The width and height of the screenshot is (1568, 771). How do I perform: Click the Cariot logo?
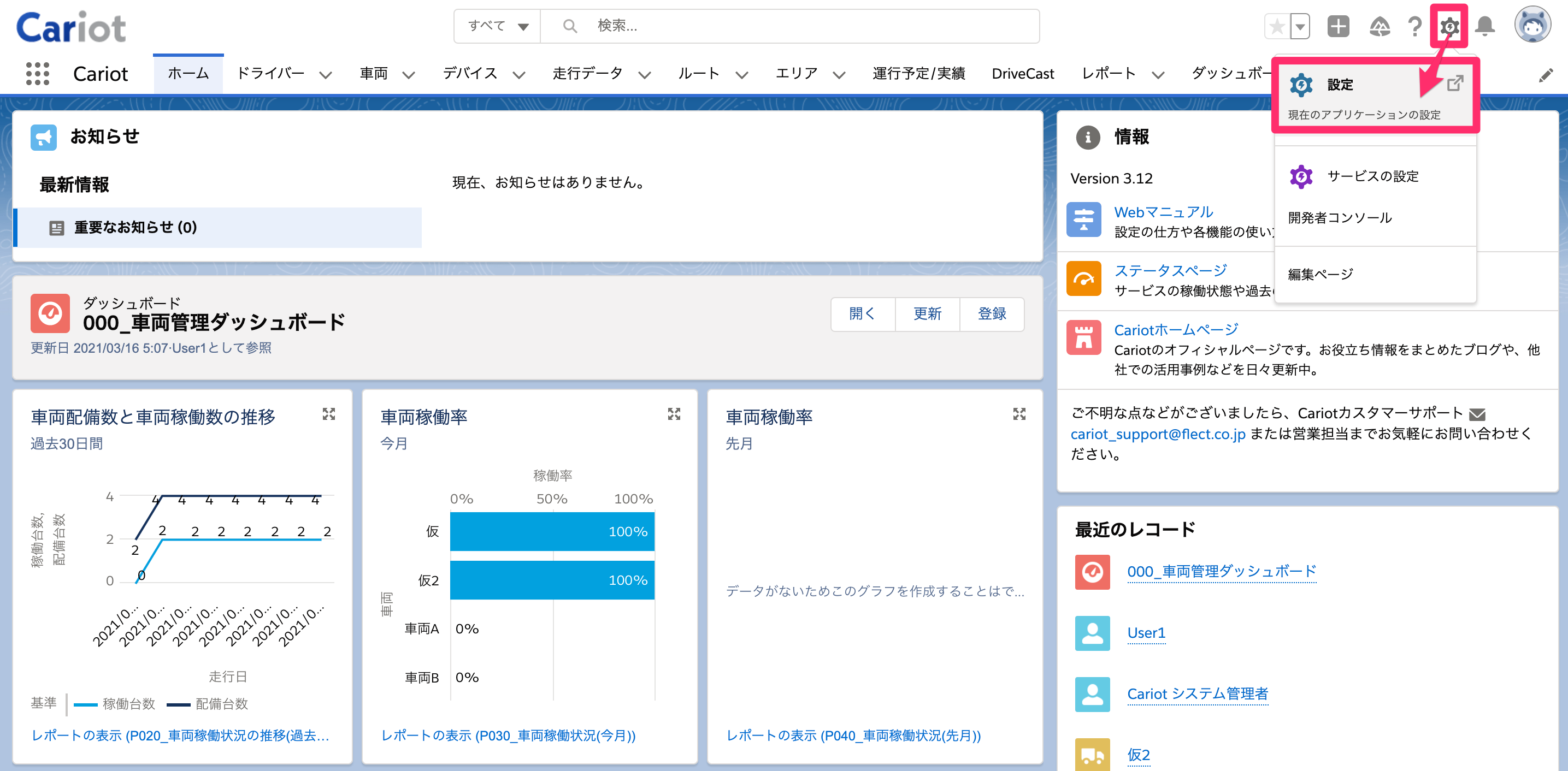[x=71, y=26]
